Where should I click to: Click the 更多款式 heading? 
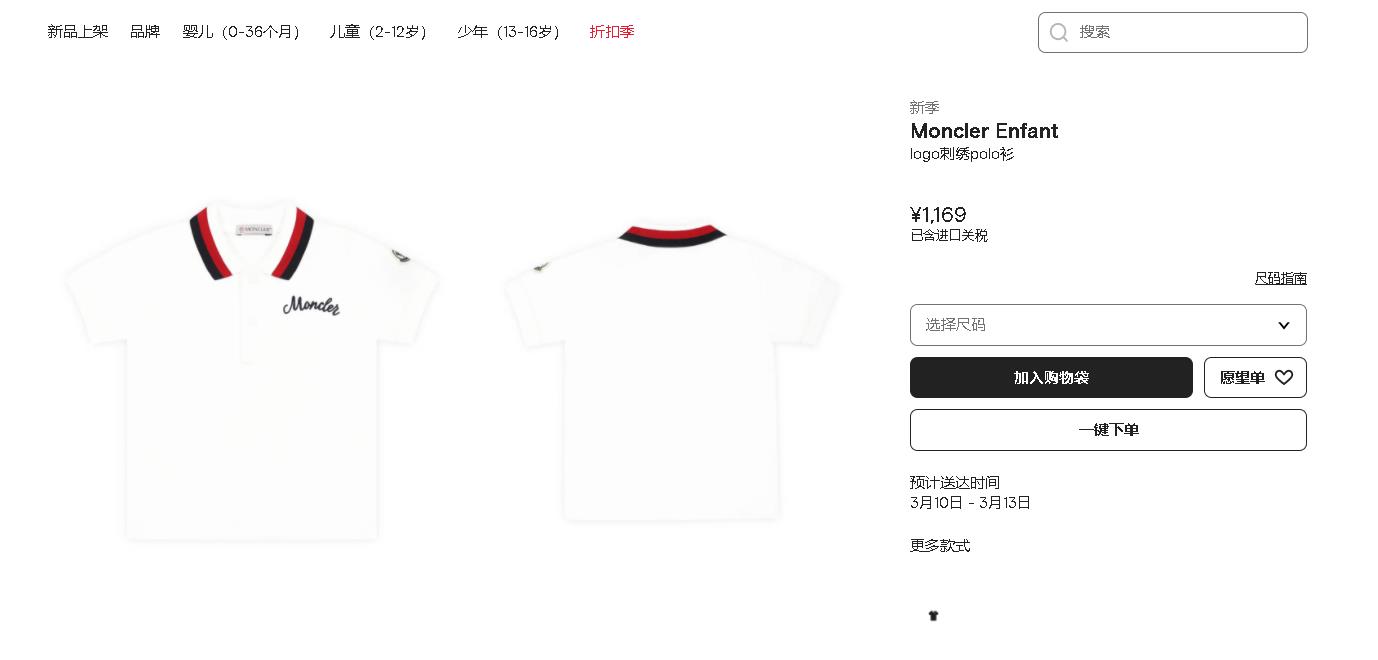pos(940,546)
